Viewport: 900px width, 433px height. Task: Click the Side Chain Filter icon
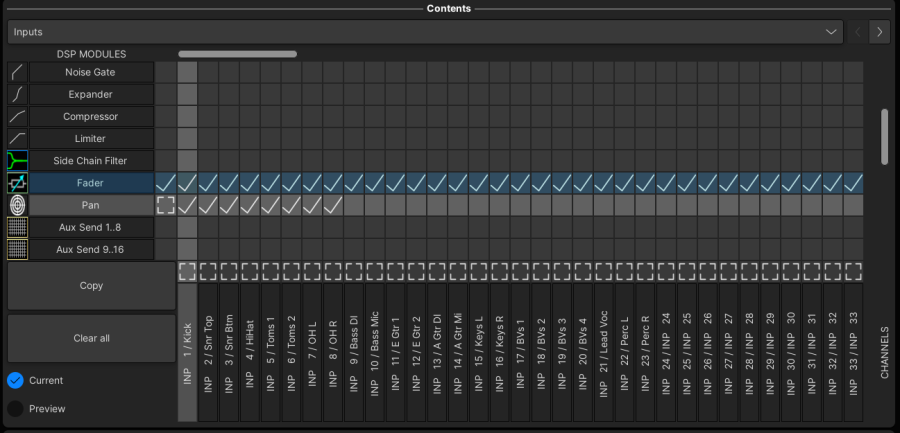(x=18, y=160)
